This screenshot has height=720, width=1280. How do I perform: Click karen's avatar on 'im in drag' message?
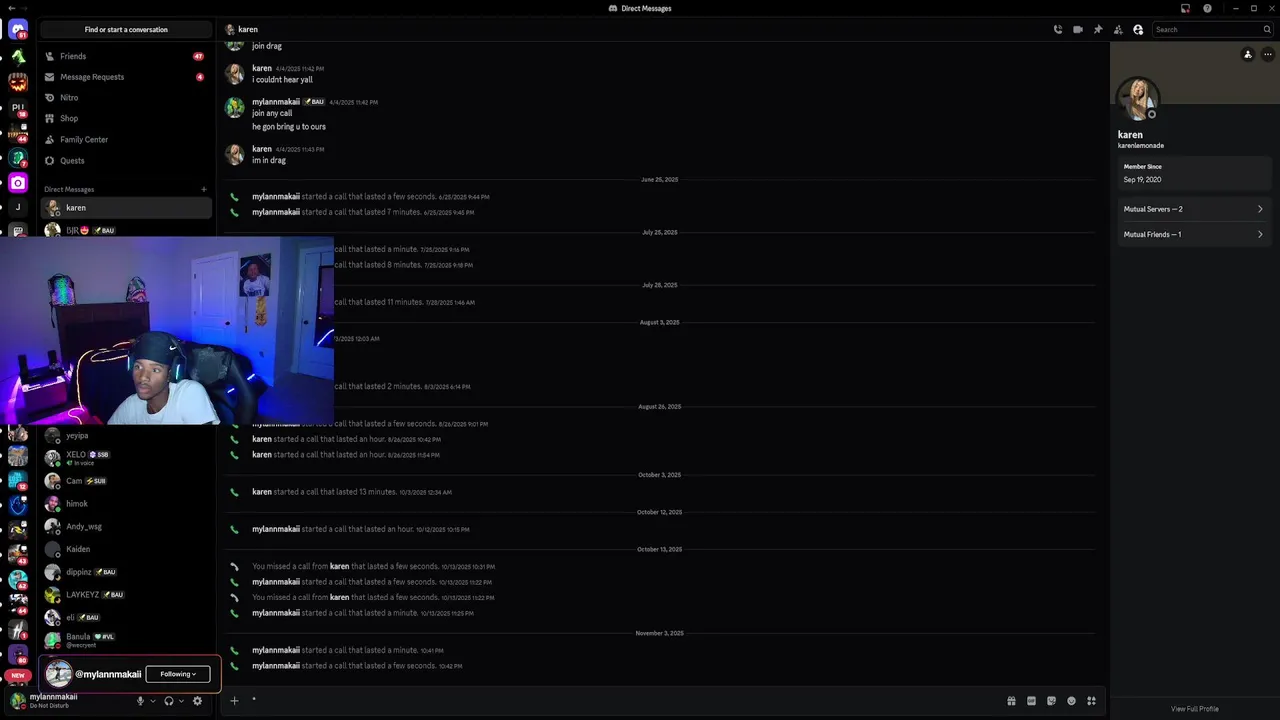pos(235,154)
